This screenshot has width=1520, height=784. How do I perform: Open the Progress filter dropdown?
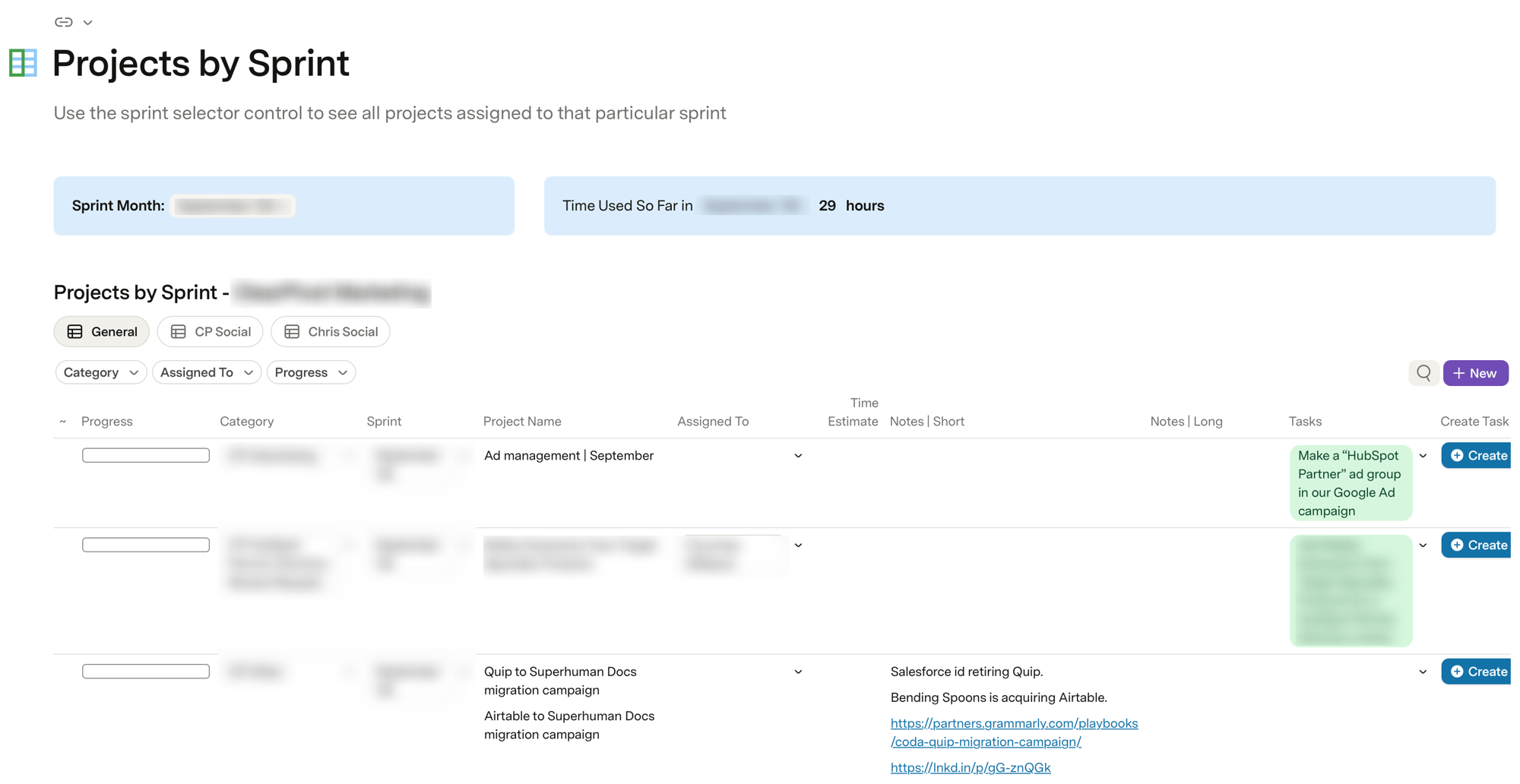[311, 372]
